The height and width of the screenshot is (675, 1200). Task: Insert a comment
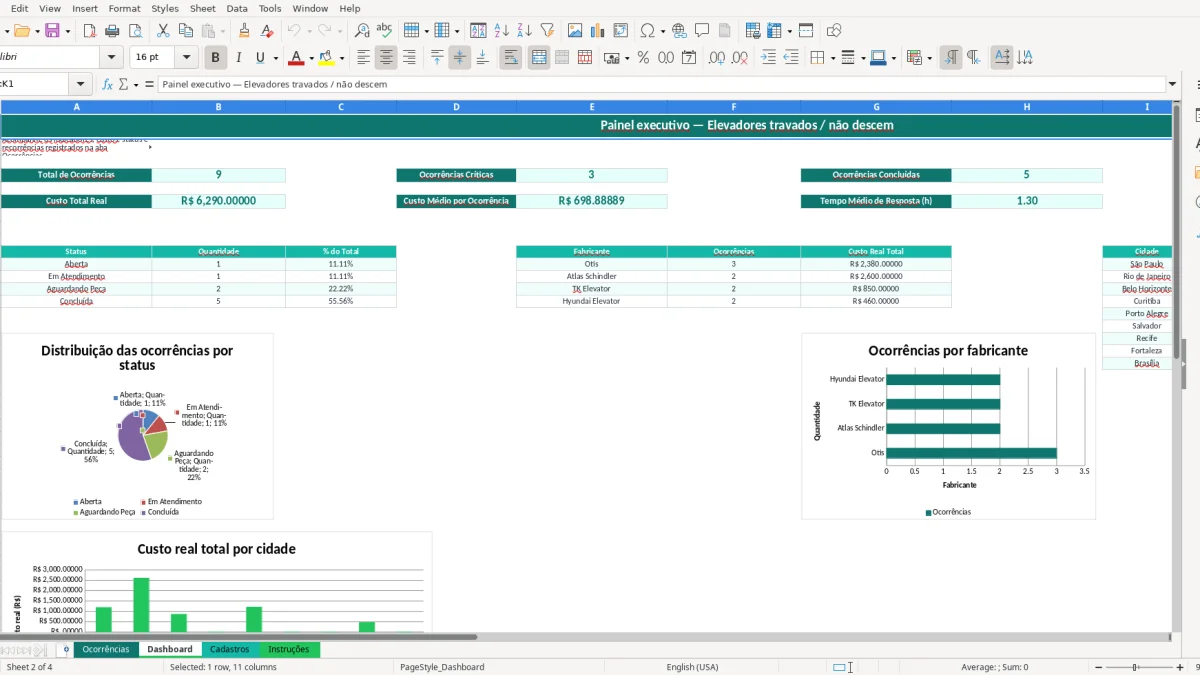pyautogui.click(x=702, y=31)
